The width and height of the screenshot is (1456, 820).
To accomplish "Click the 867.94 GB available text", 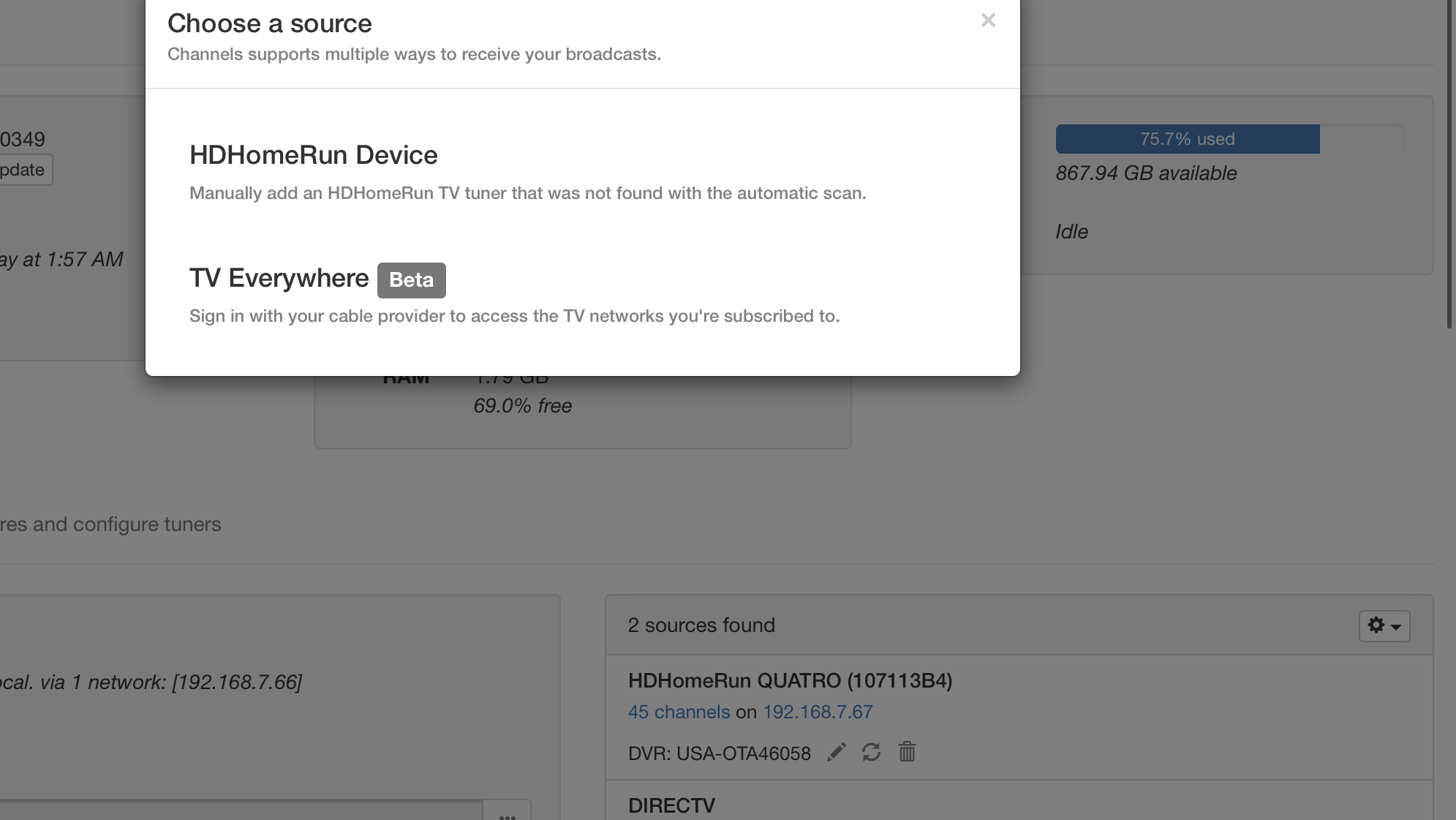I will (1146, 173).
